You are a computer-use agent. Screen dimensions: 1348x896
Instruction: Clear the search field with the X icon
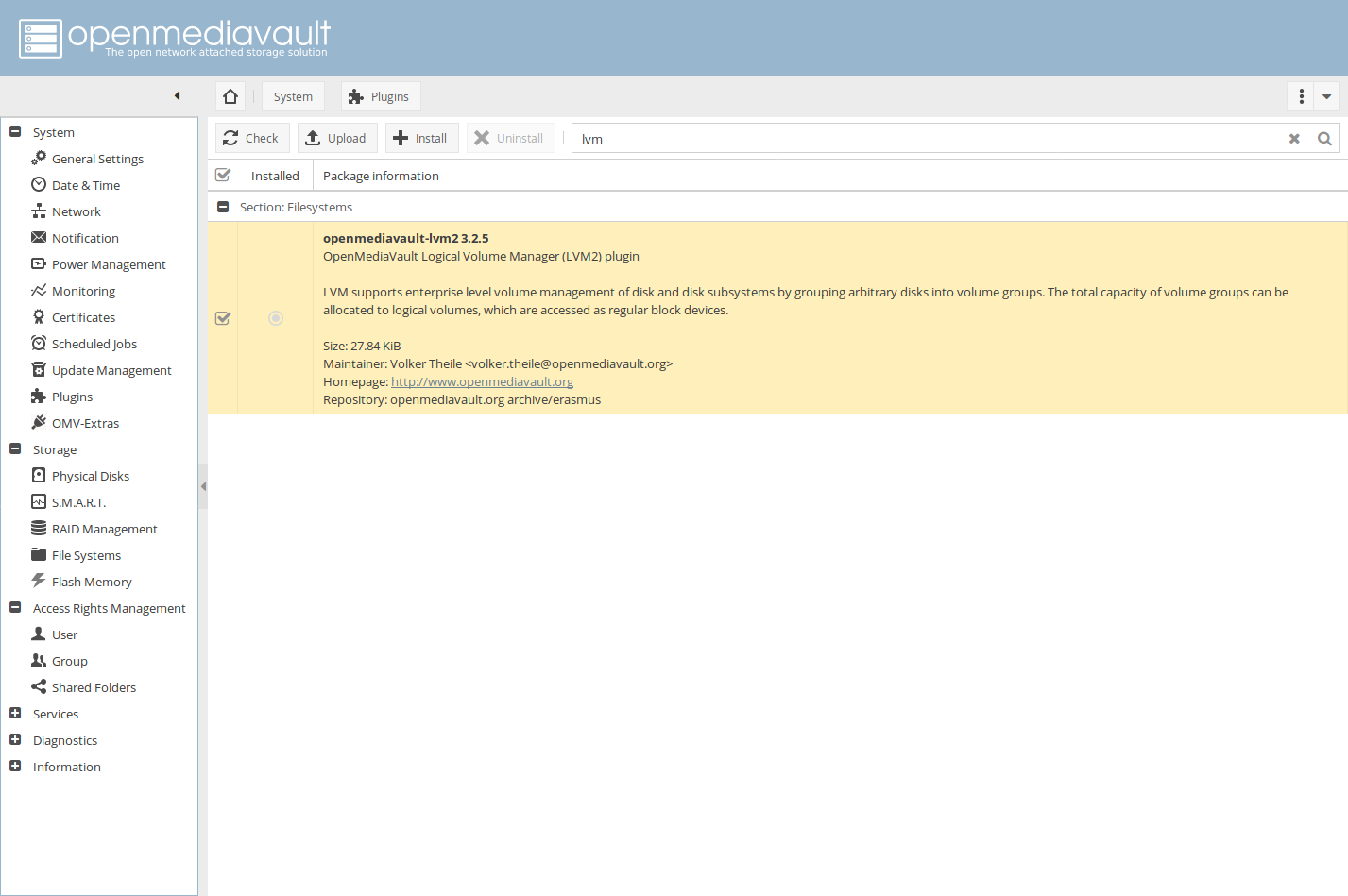click(1294, 139)
